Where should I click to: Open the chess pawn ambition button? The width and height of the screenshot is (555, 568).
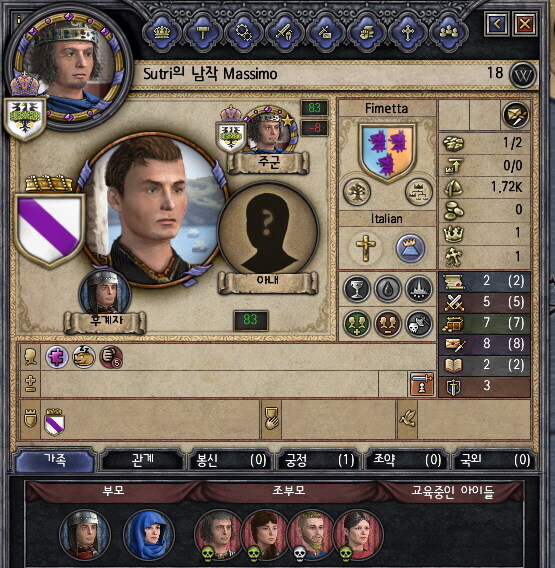click(x=422, y=384)
